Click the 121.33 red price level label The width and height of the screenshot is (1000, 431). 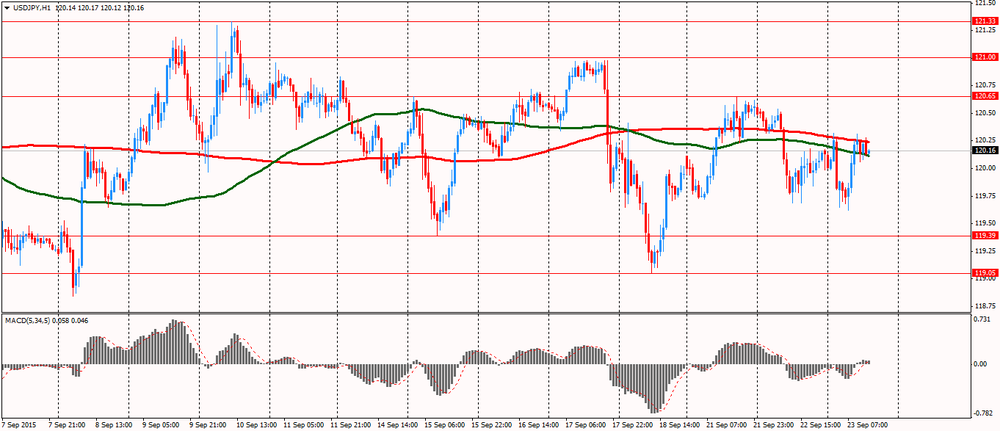point(985,22)
